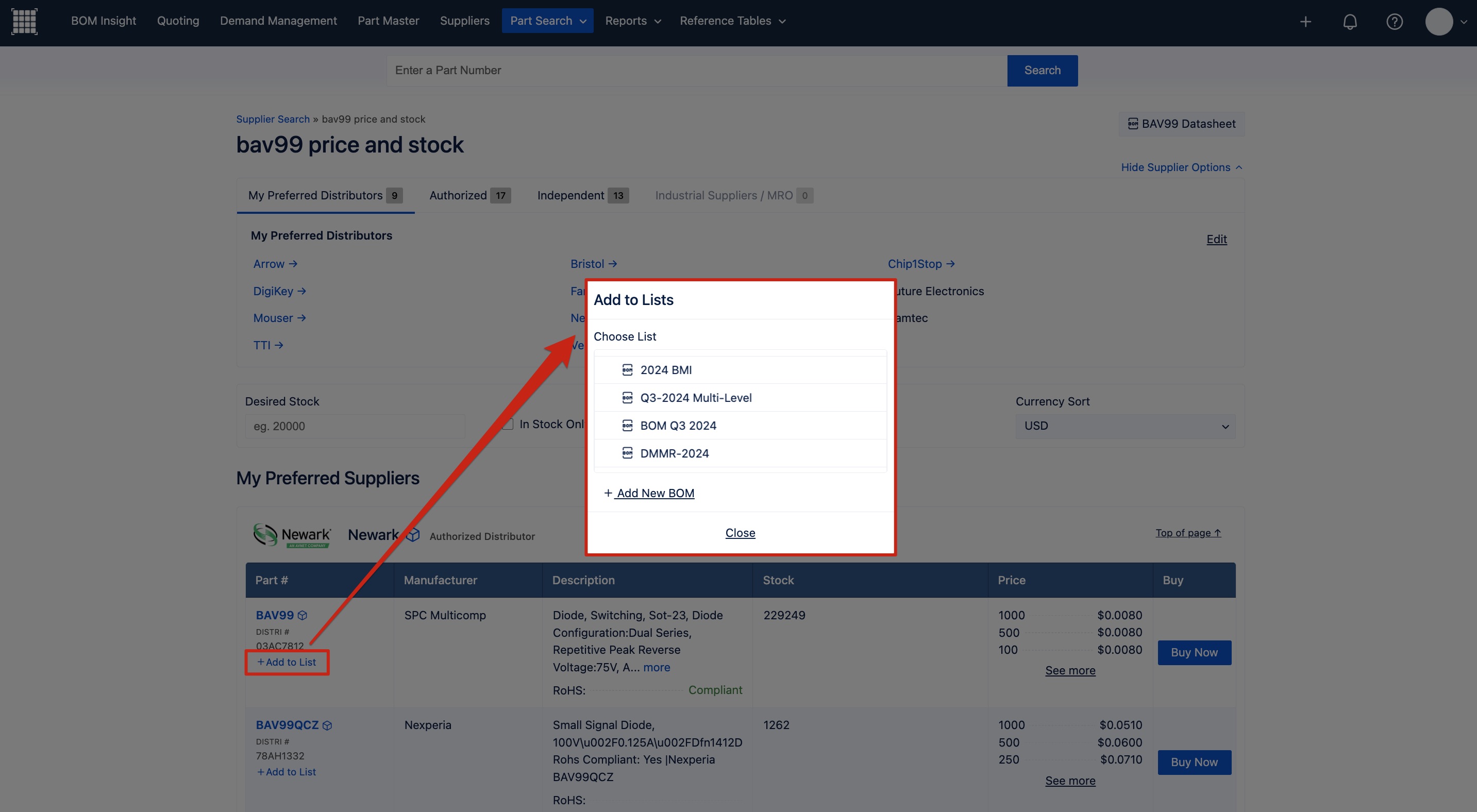
Task: Collapse Hide Supplier Options
Action: point(1181,167)
